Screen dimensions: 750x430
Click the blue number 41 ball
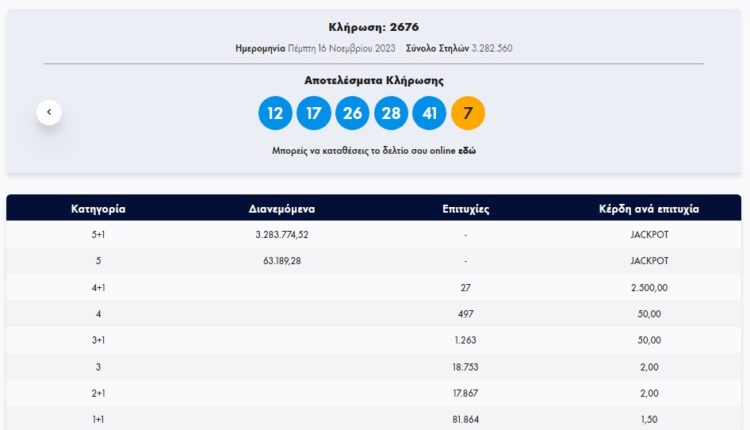pos(429,113)
